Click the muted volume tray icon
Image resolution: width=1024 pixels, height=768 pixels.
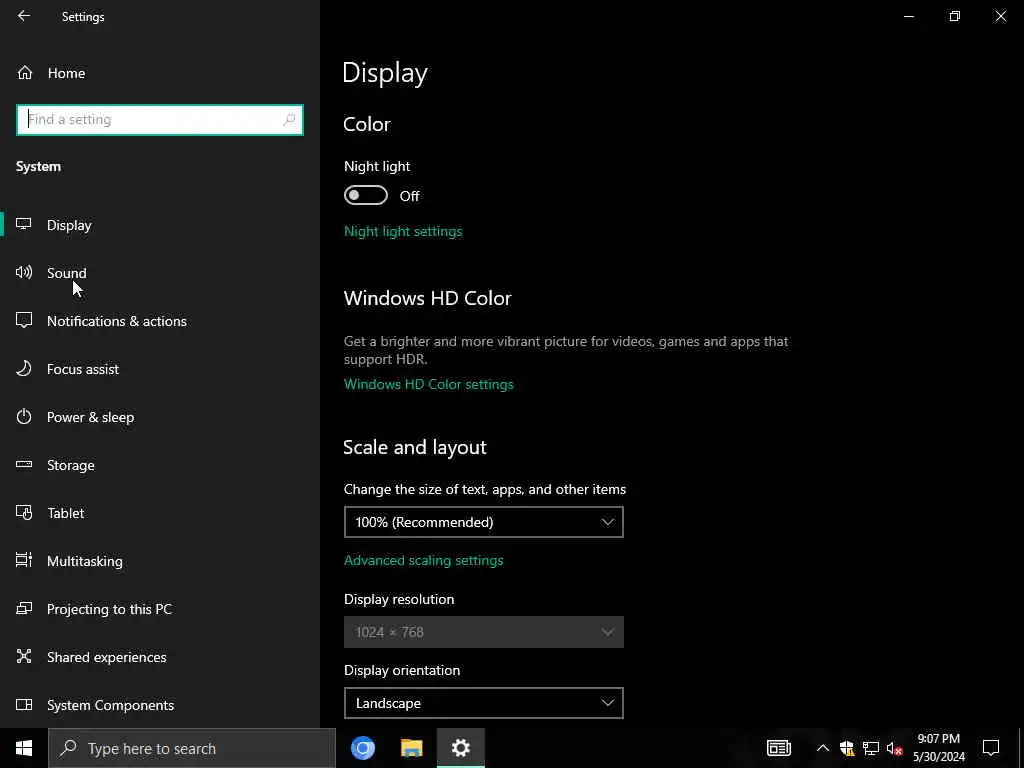(894, 748)
